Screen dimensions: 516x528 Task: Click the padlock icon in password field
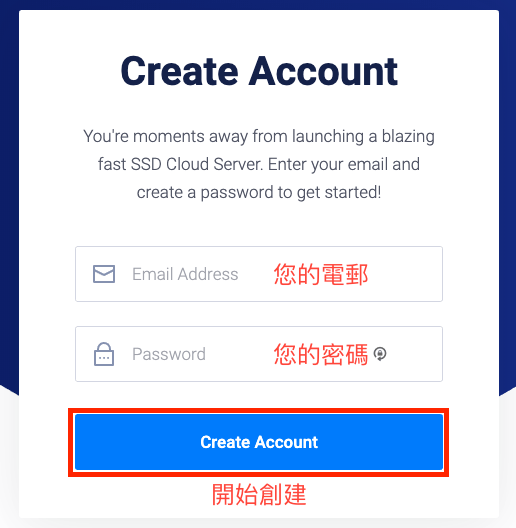pos(104,354)
